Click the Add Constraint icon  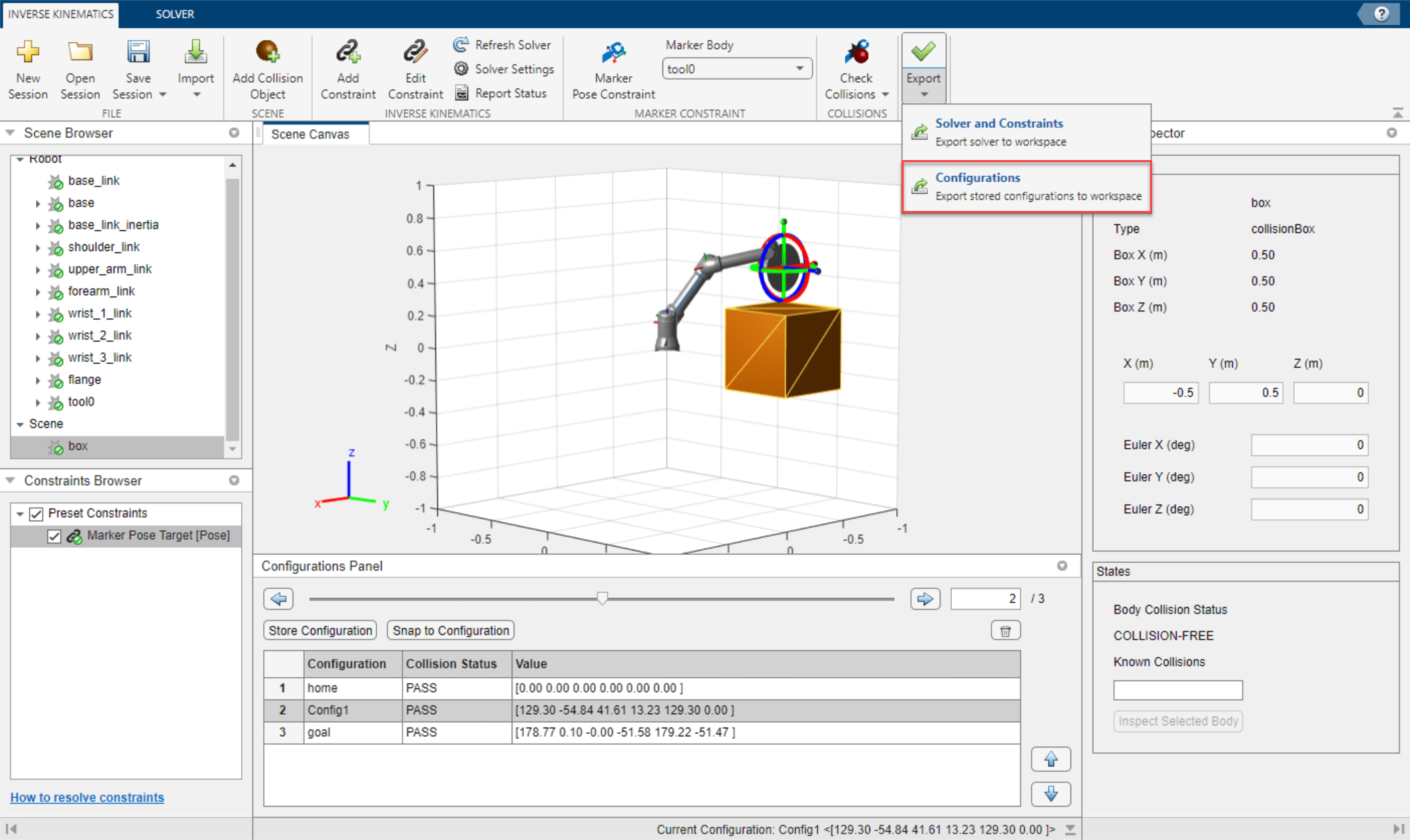pos(348,52)
